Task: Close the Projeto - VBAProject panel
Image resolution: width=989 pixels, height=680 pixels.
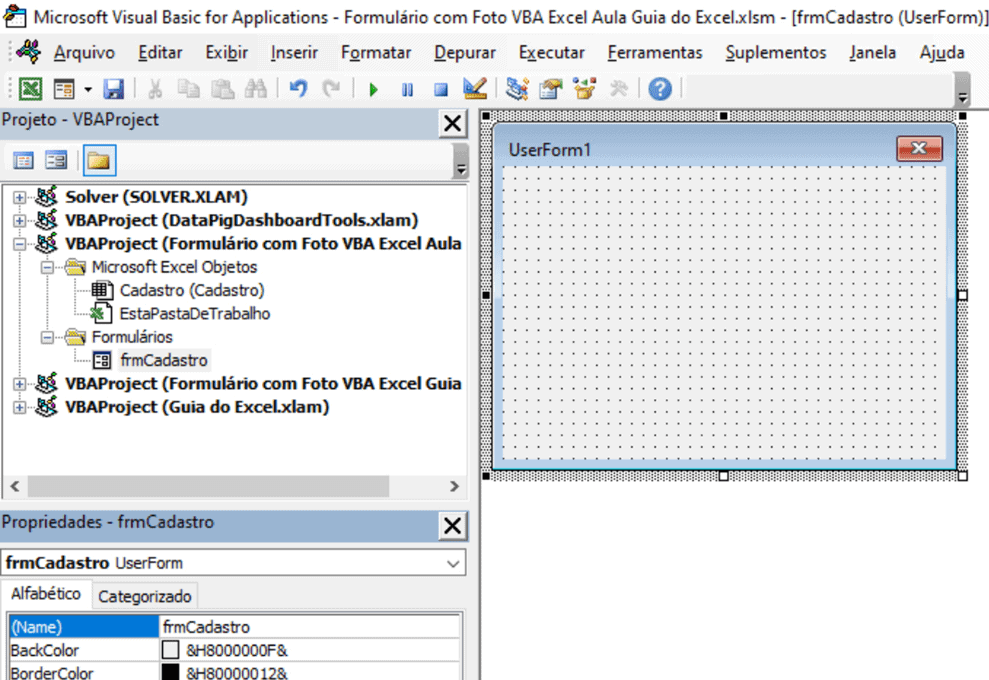Action: 452,123
